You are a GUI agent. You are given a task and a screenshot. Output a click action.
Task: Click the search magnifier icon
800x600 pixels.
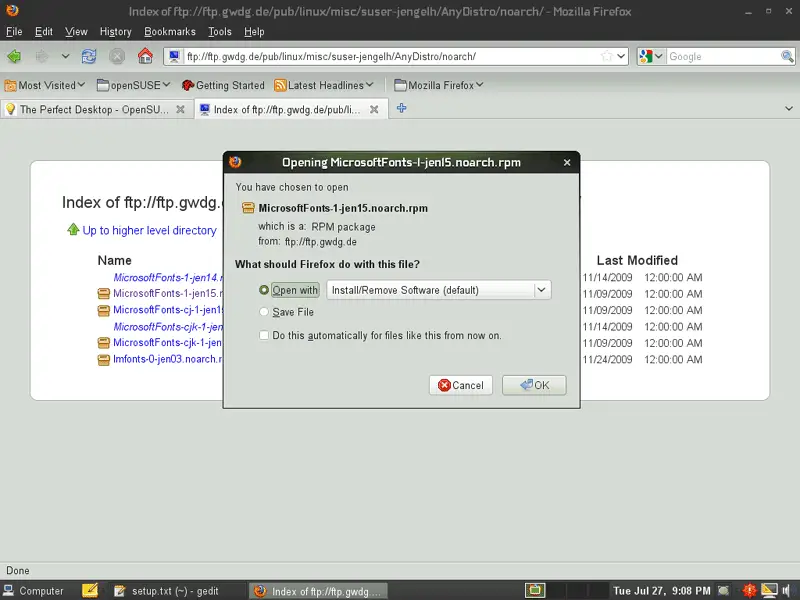(787, 56)
